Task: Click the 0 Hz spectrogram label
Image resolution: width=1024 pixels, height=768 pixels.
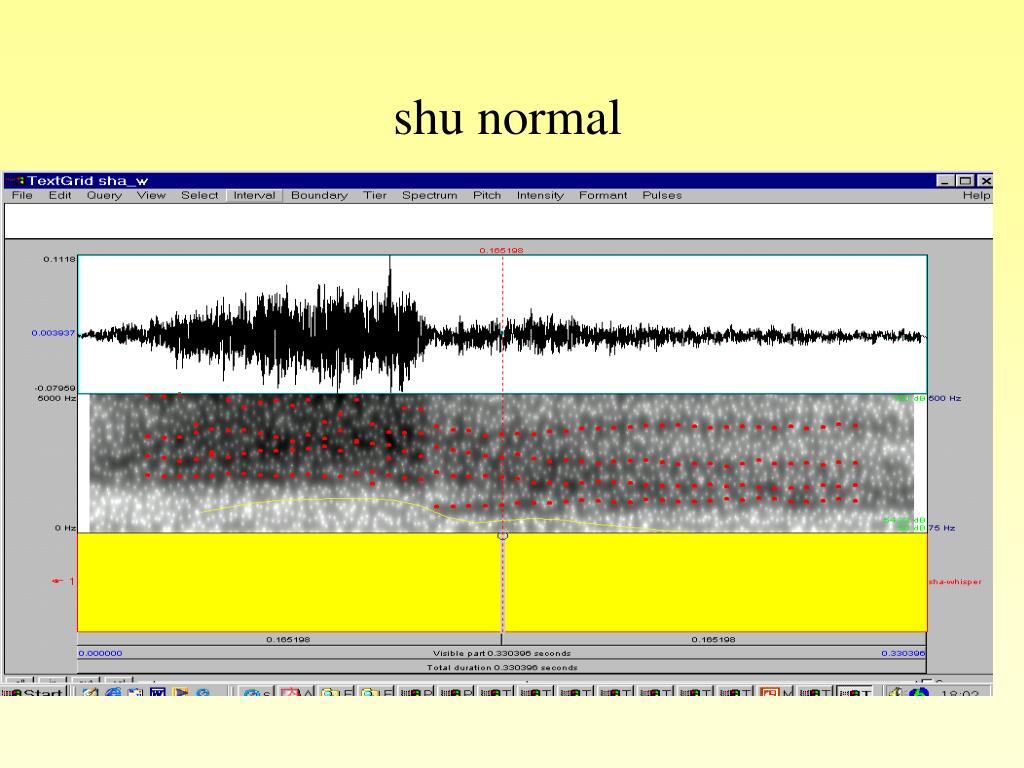Action: click(65, 528)
